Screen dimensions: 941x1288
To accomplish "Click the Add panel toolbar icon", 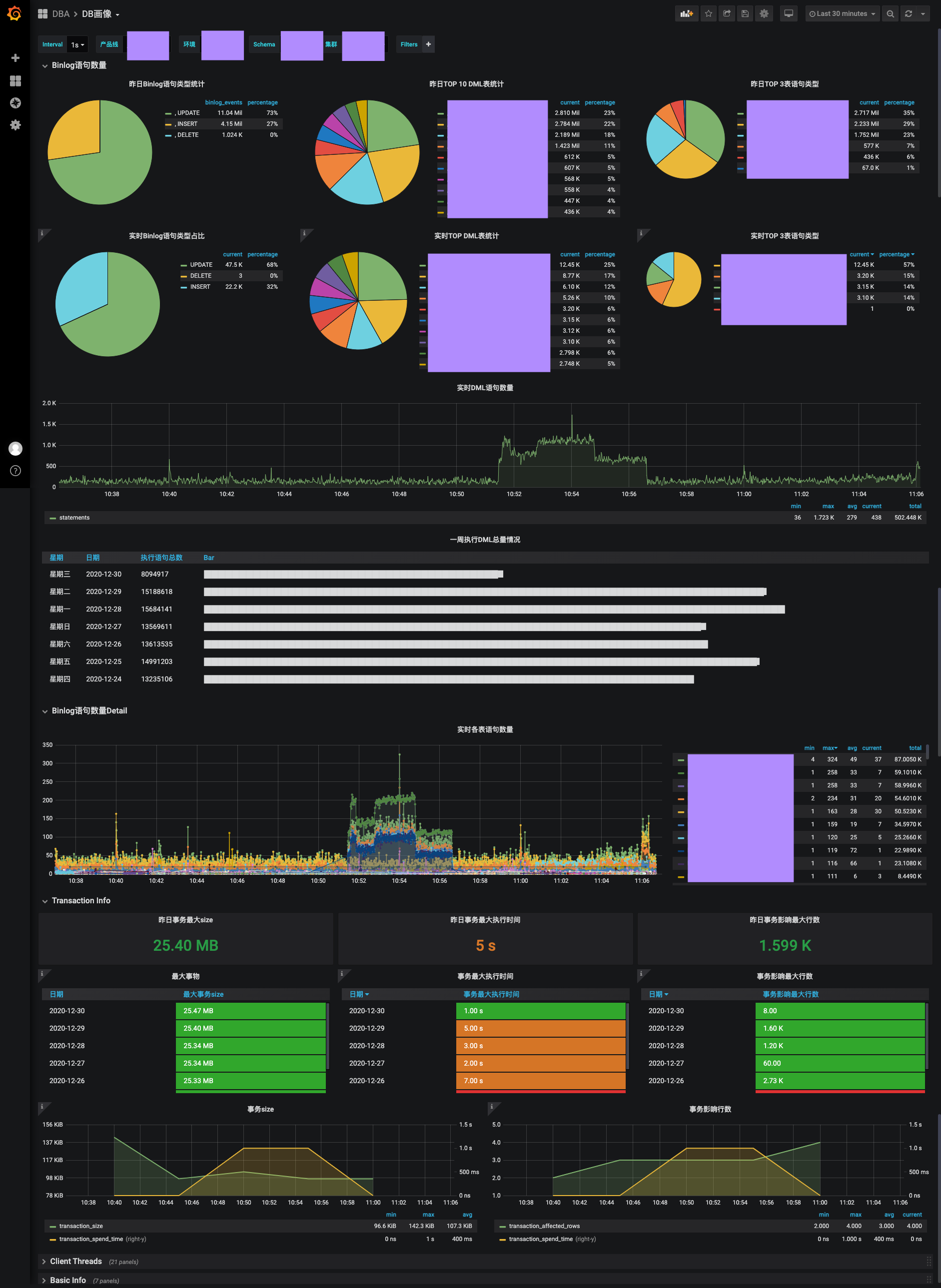I will point(686,13).
